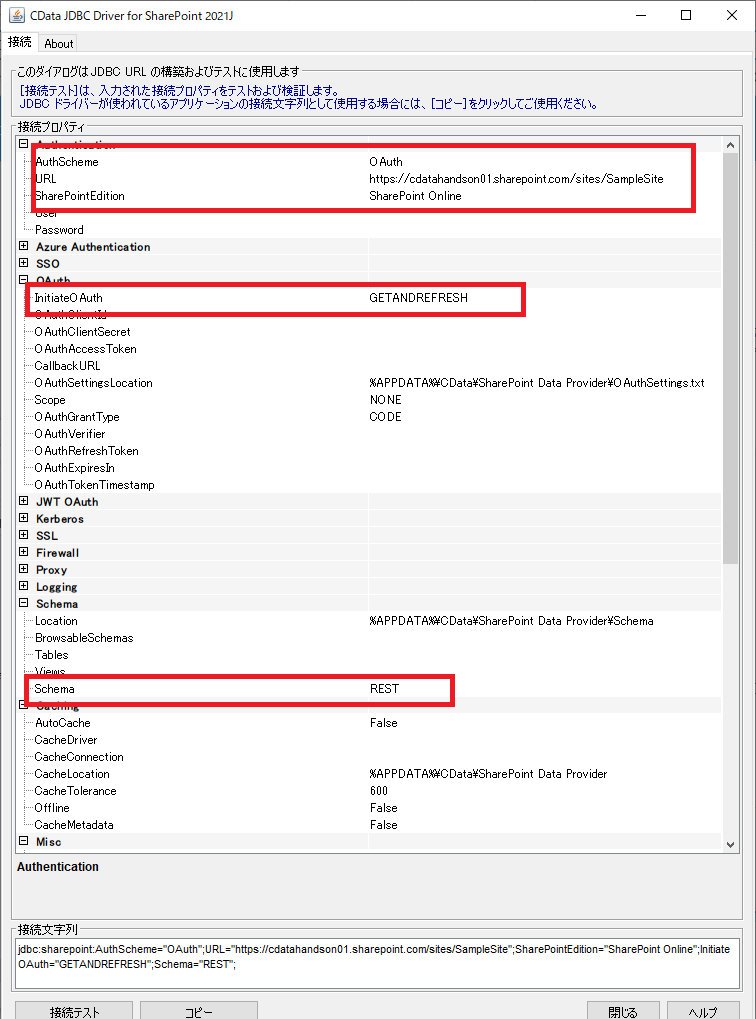Collapse the Schema section
756x1019 pixels.
click(23, 603)
